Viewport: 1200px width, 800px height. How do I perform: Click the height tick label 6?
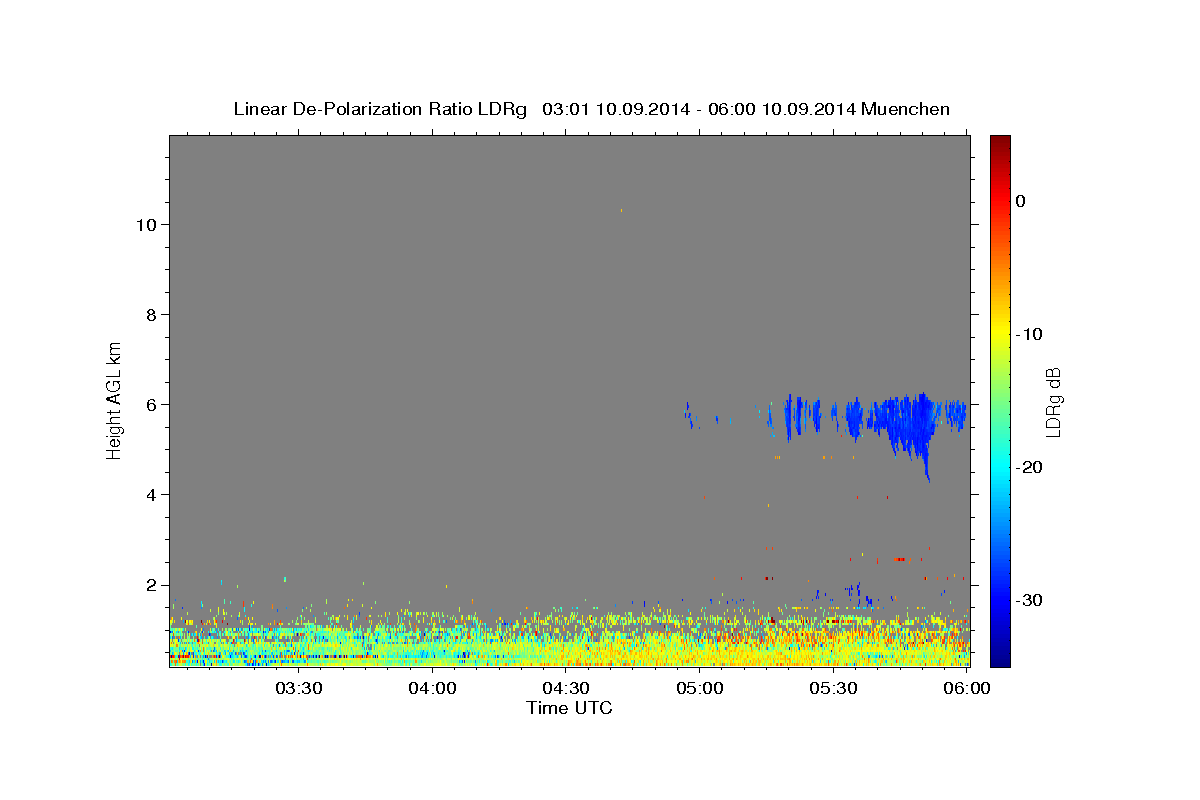click(149, 405)
